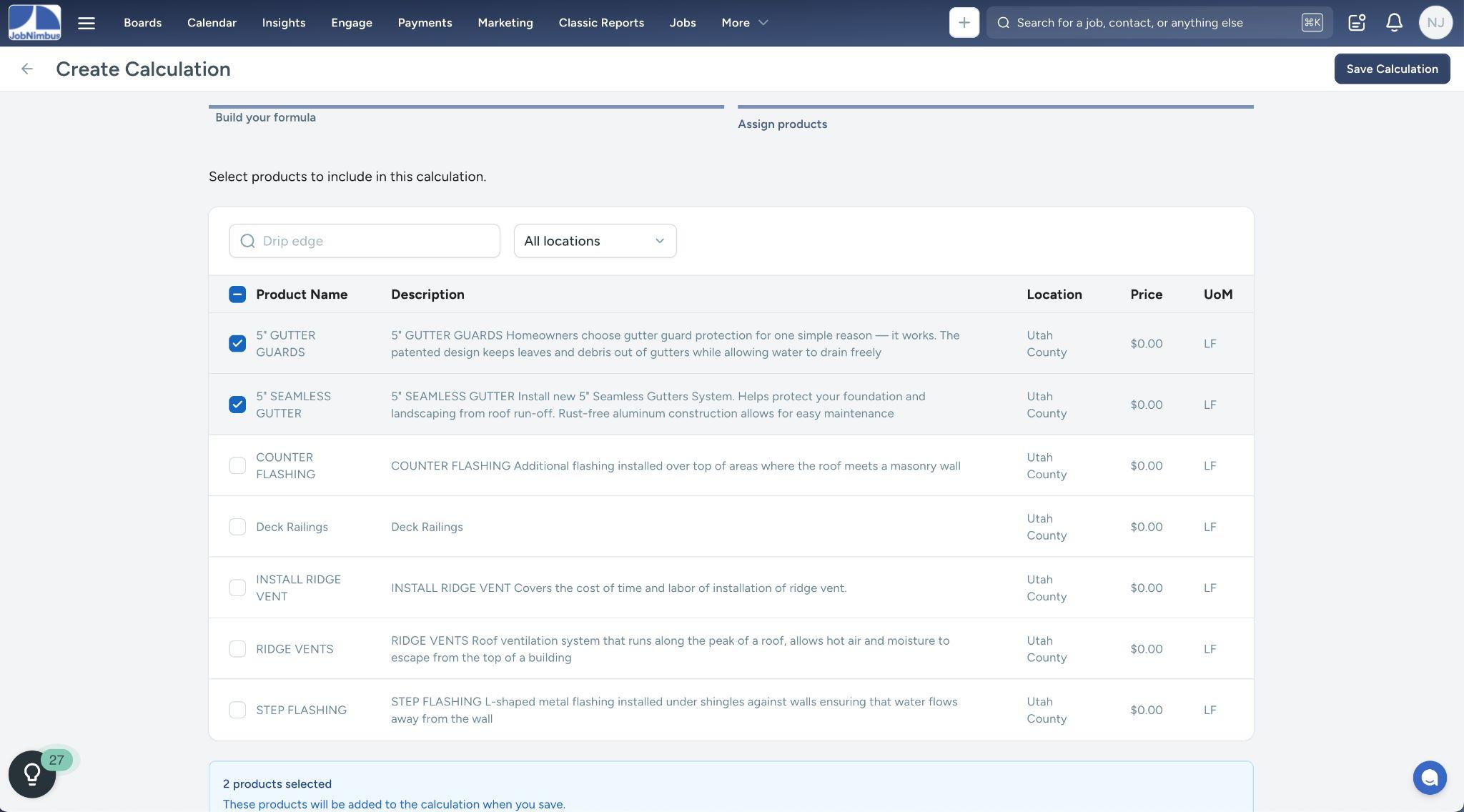Open the hamburger menu icon
Screen dimensions: 1464x812
pos(86,23)
